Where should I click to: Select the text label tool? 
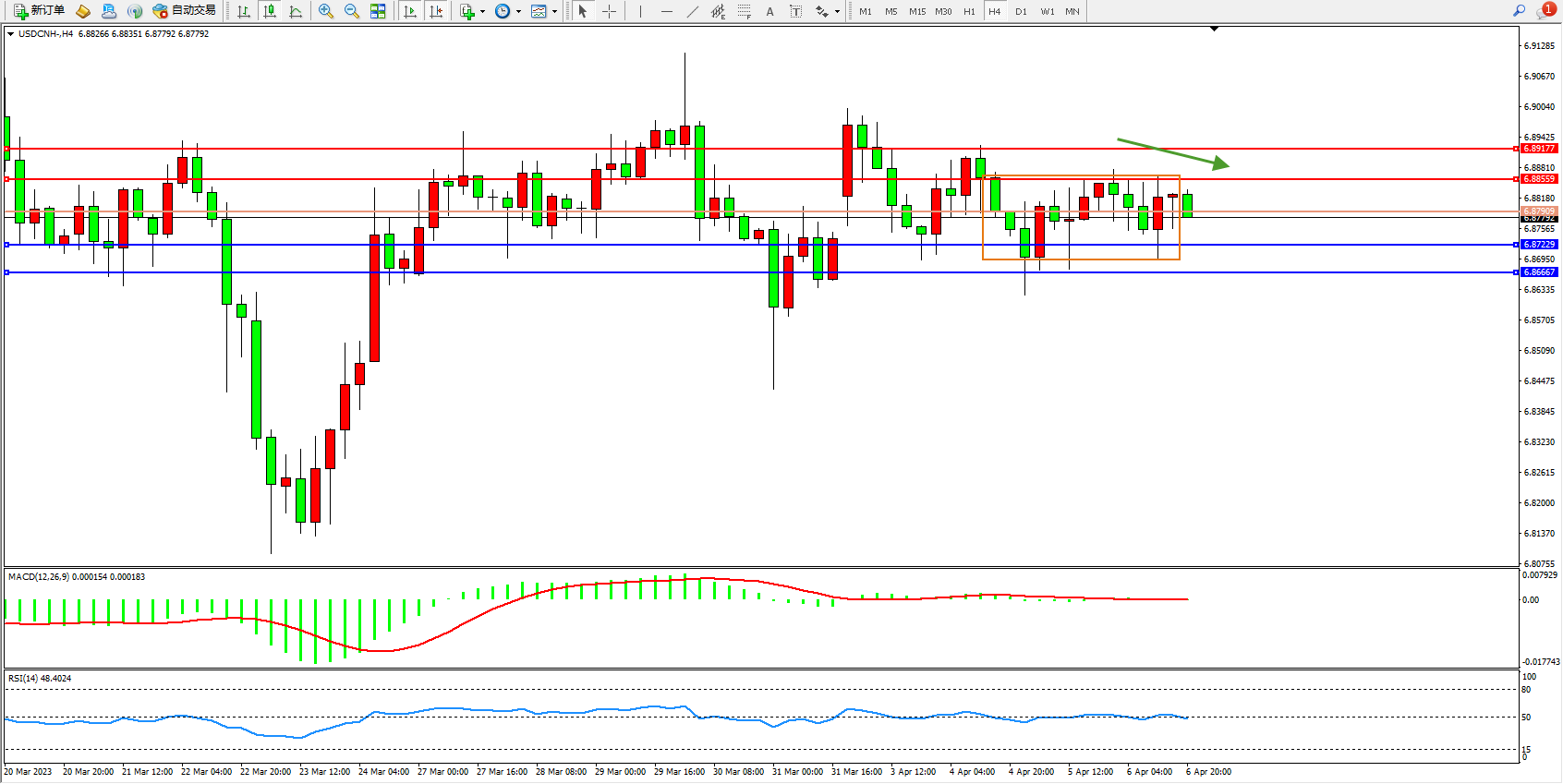(x=796, y=11)
